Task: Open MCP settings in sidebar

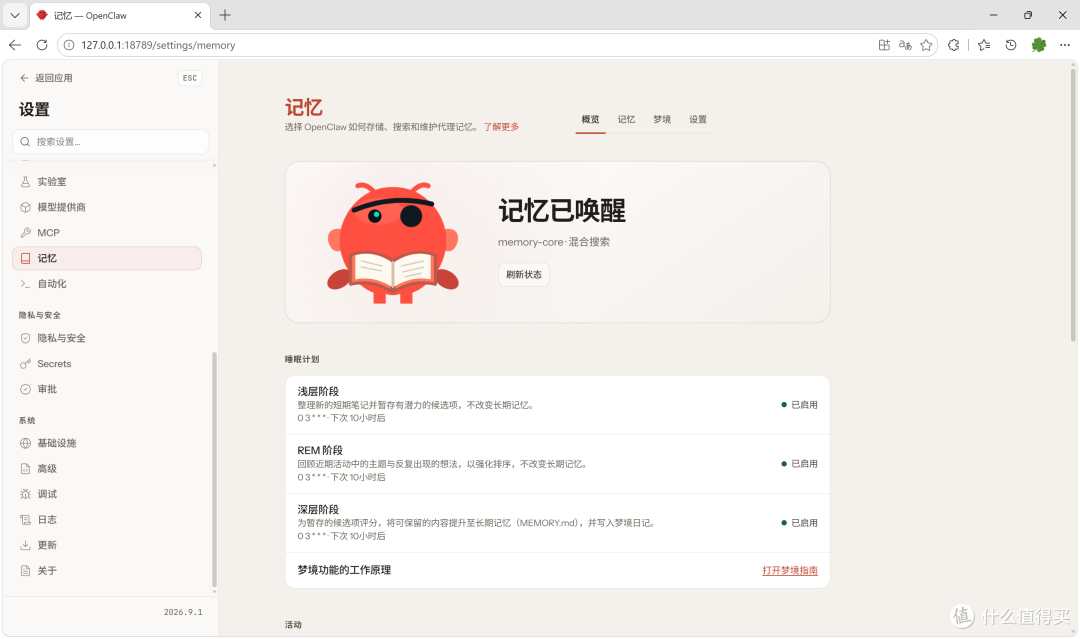Action: [x=107, y=233]
